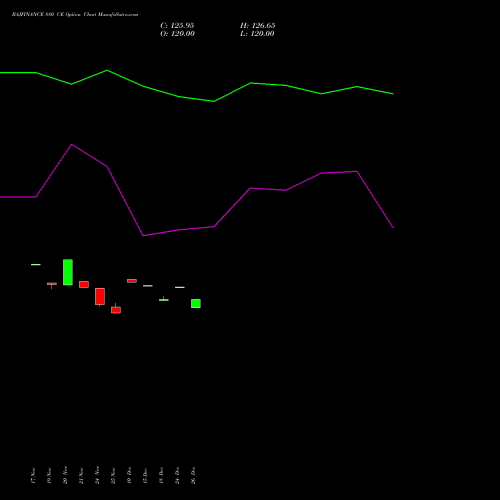Click the 19 Nov date label
Image resolution: width=500 pixels, height=500 pixels.
point(49,476)
